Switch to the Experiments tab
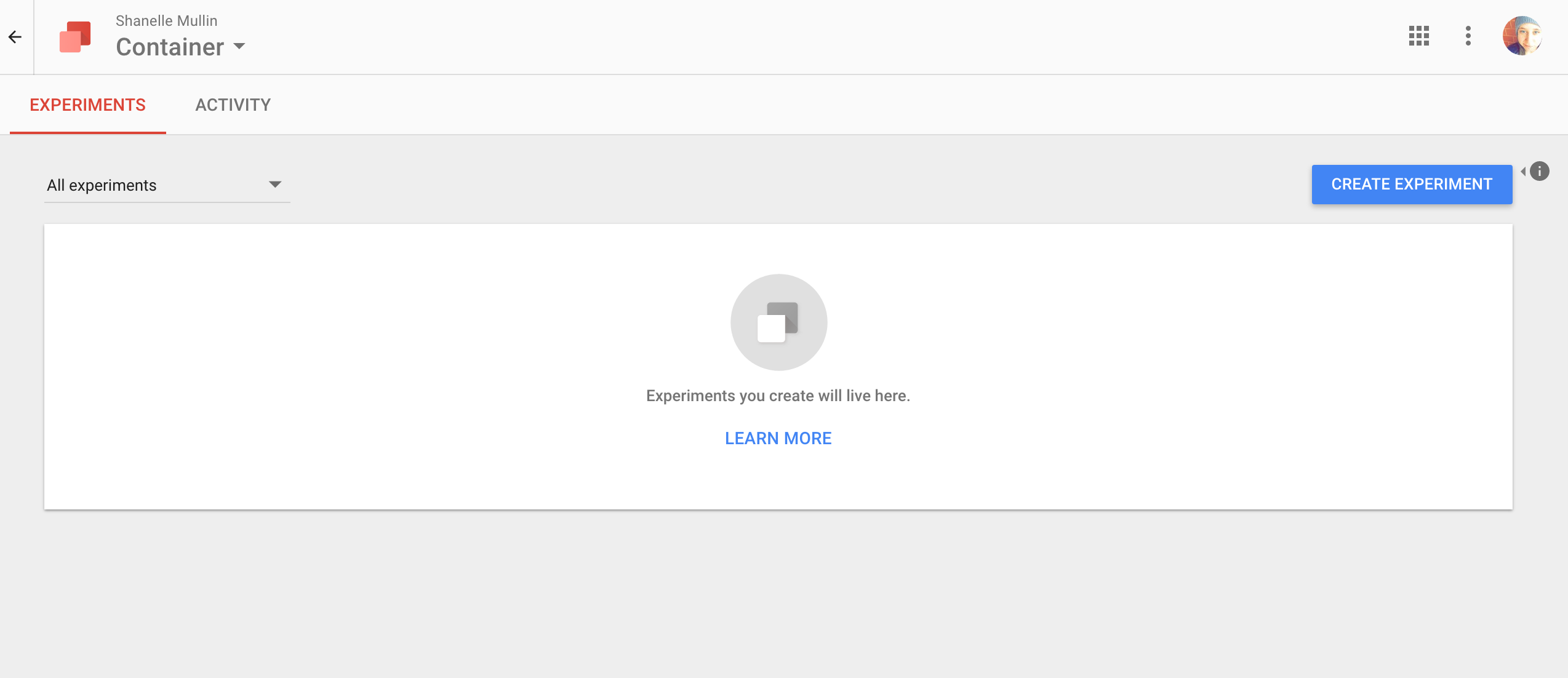 pos(87,105)
